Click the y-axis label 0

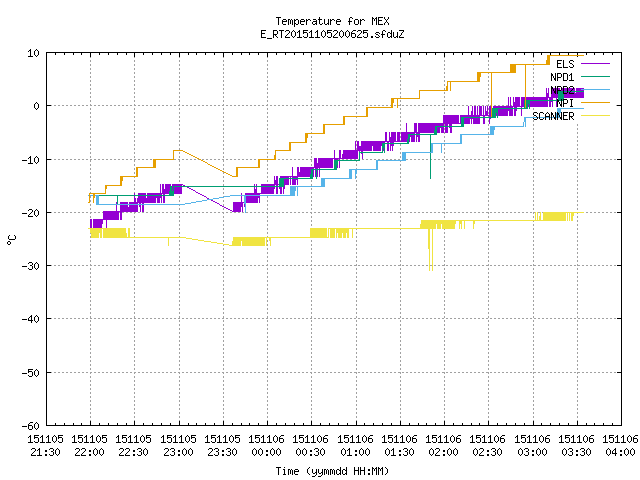[x=37, y=106]
